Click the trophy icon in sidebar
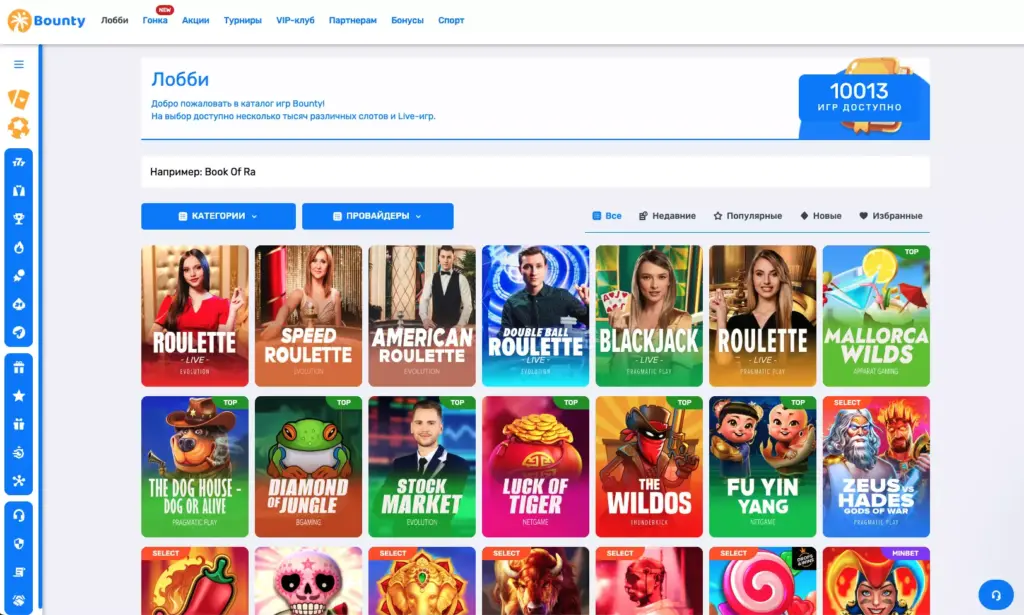 click(x=19, y=219)
